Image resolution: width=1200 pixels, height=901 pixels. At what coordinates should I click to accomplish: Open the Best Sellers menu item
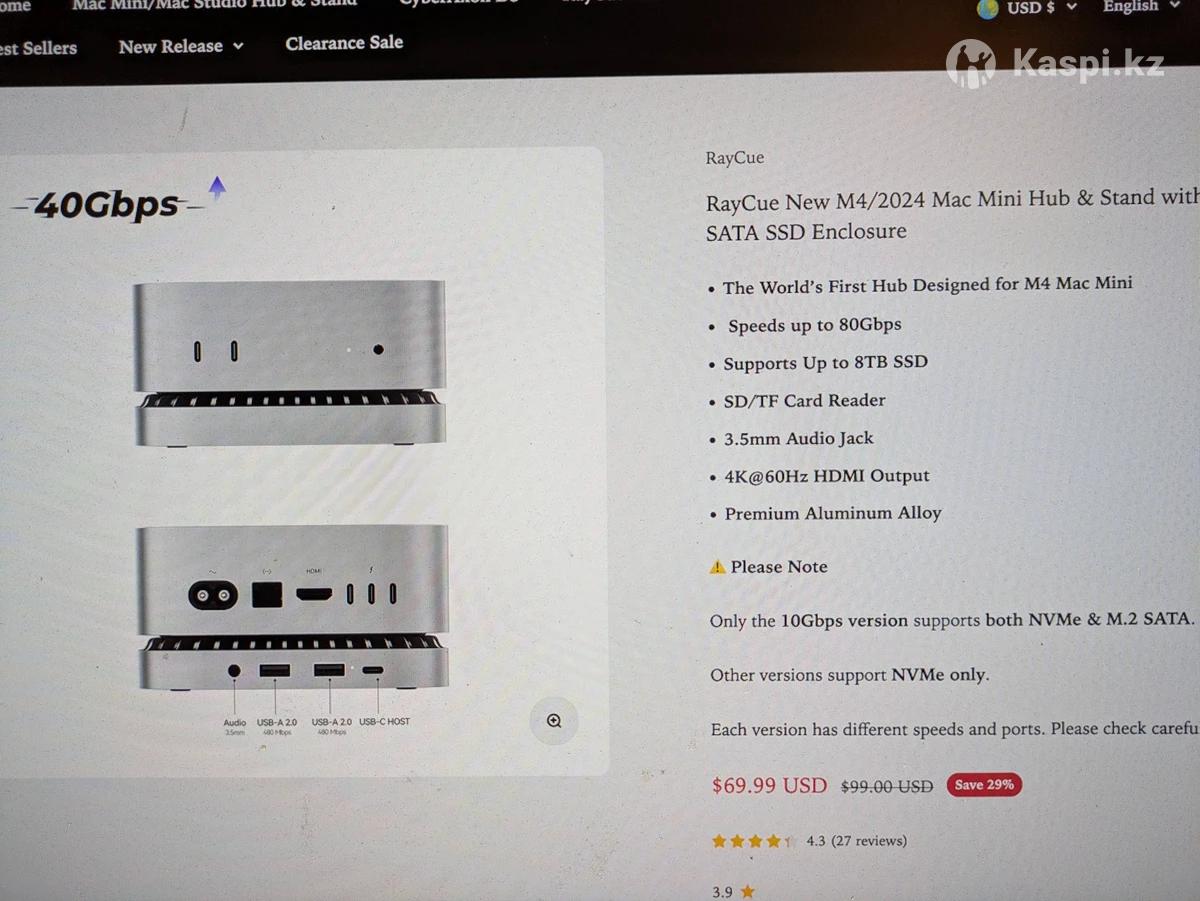[38, 47]
